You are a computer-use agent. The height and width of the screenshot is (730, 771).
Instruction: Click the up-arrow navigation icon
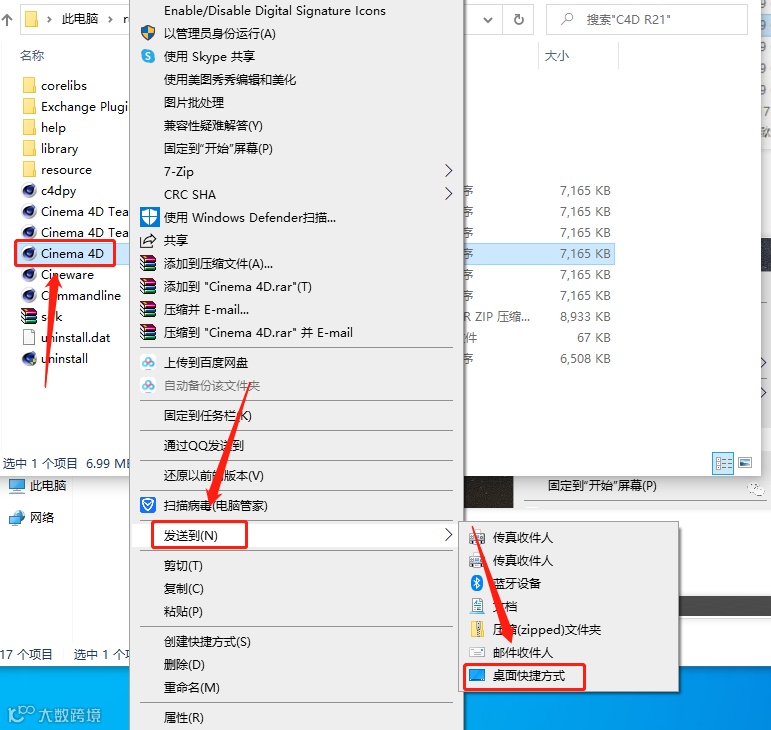pos(7,20)
